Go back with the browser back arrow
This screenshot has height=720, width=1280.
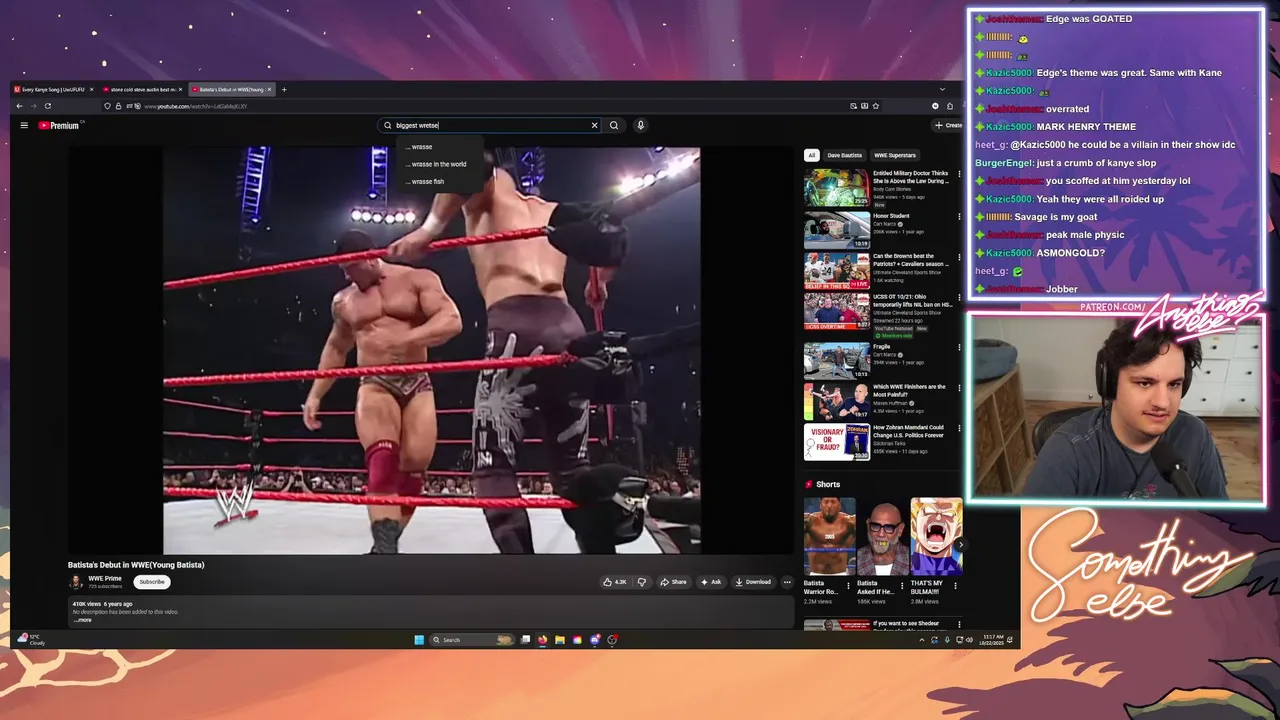[19, 106]
